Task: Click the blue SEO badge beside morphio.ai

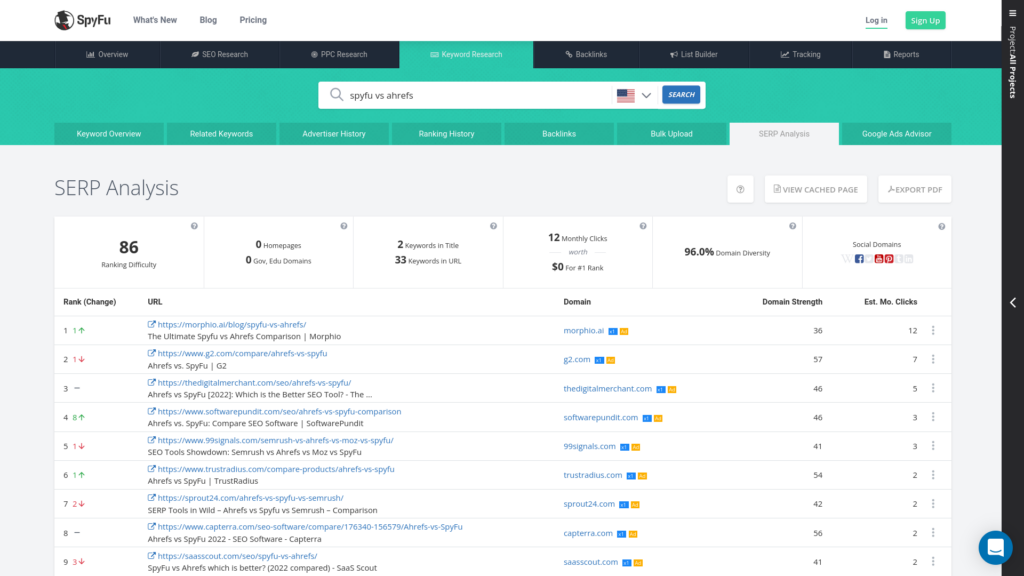Action: pos(613,331)
